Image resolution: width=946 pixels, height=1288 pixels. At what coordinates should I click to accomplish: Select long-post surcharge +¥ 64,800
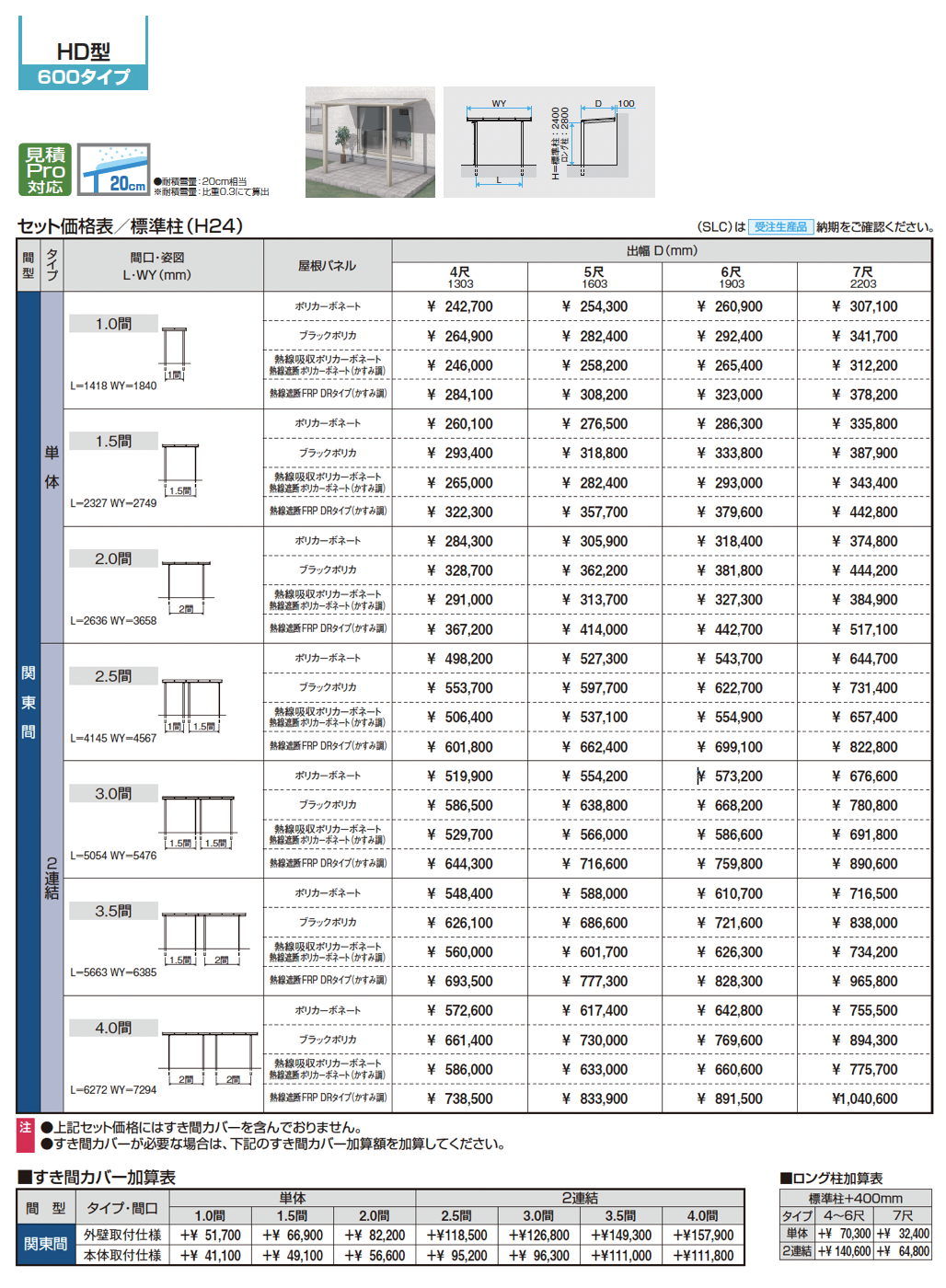[903, 1251]
